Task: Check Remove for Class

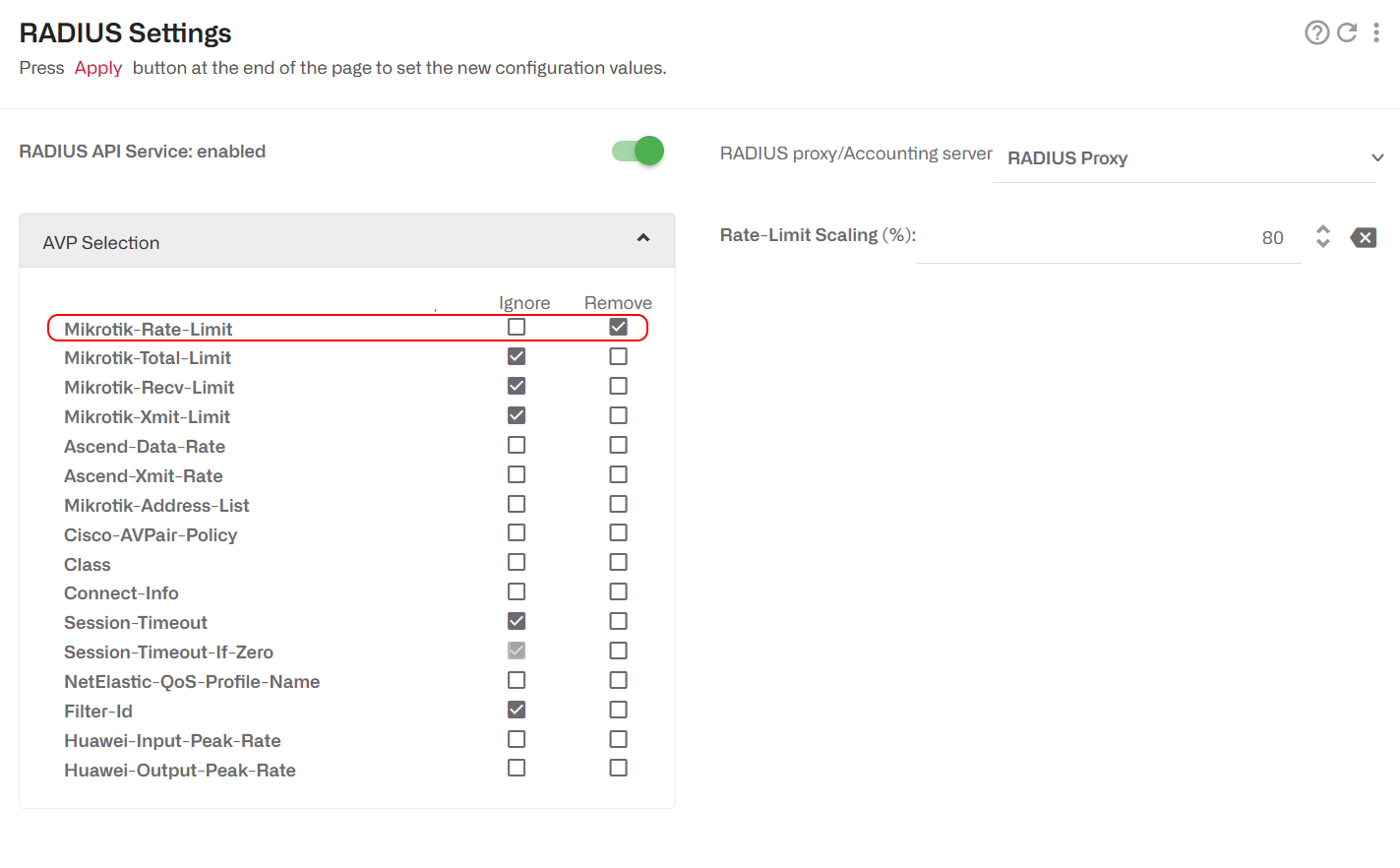Action: tap(618, 561)
